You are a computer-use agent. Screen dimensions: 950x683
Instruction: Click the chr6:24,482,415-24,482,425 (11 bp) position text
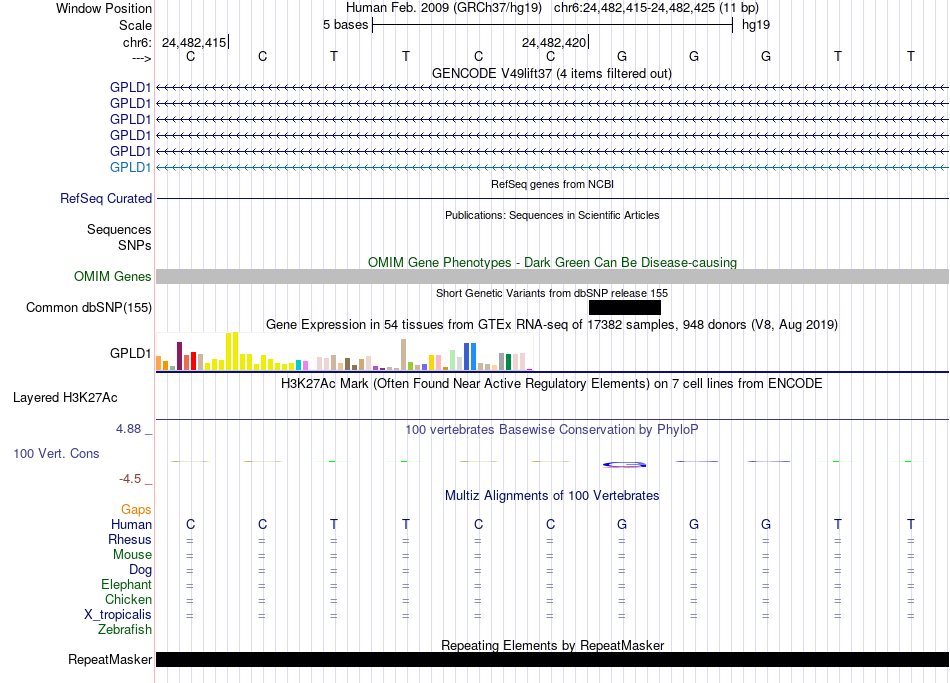click(x=656, y=8)
